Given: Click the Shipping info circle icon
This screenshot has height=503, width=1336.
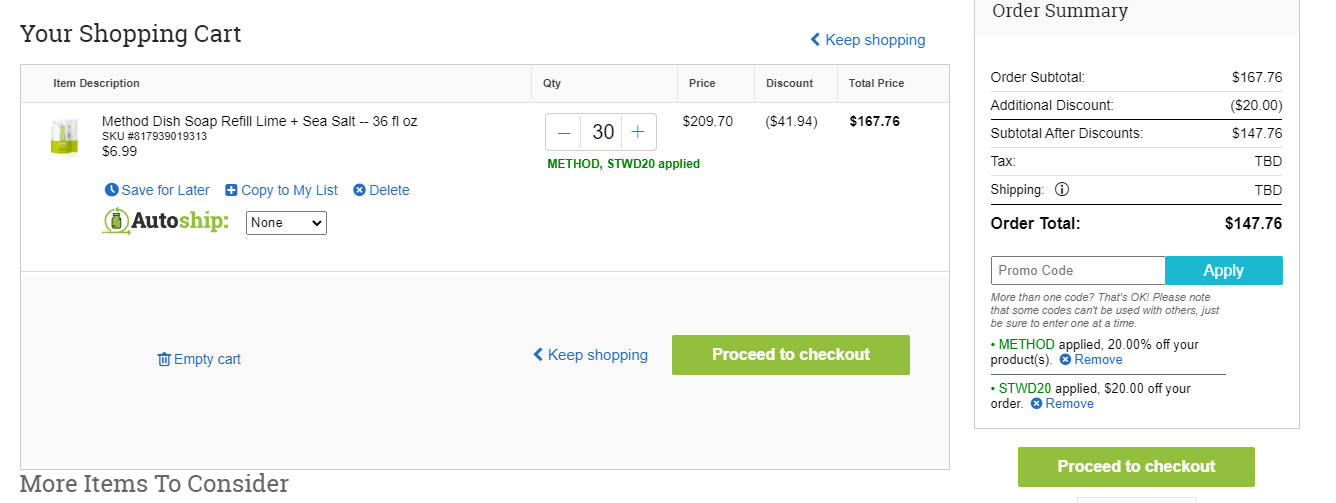Looking at the screenshot, I should tap(1062, 189).
